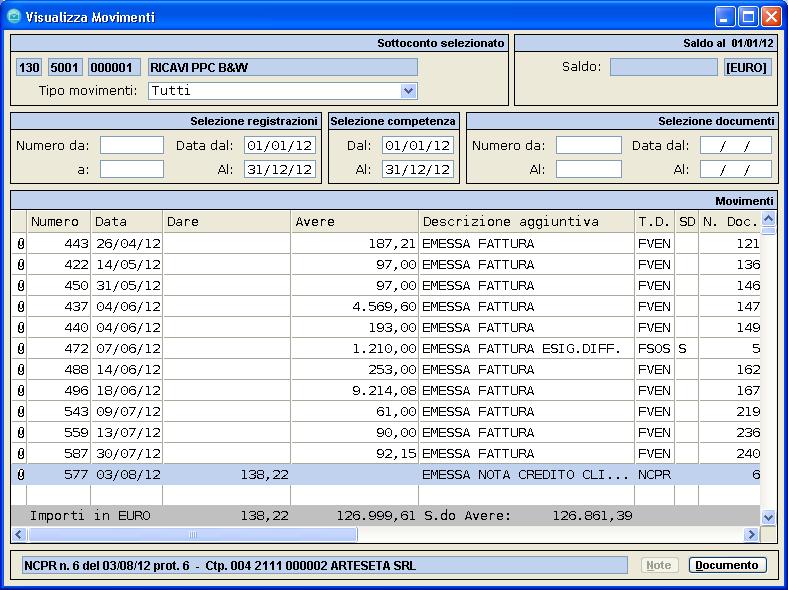The width and height of the screenshot is (788, 590).
Task: Click the attachment icon on row 450
Action: [x=21, y=286]
